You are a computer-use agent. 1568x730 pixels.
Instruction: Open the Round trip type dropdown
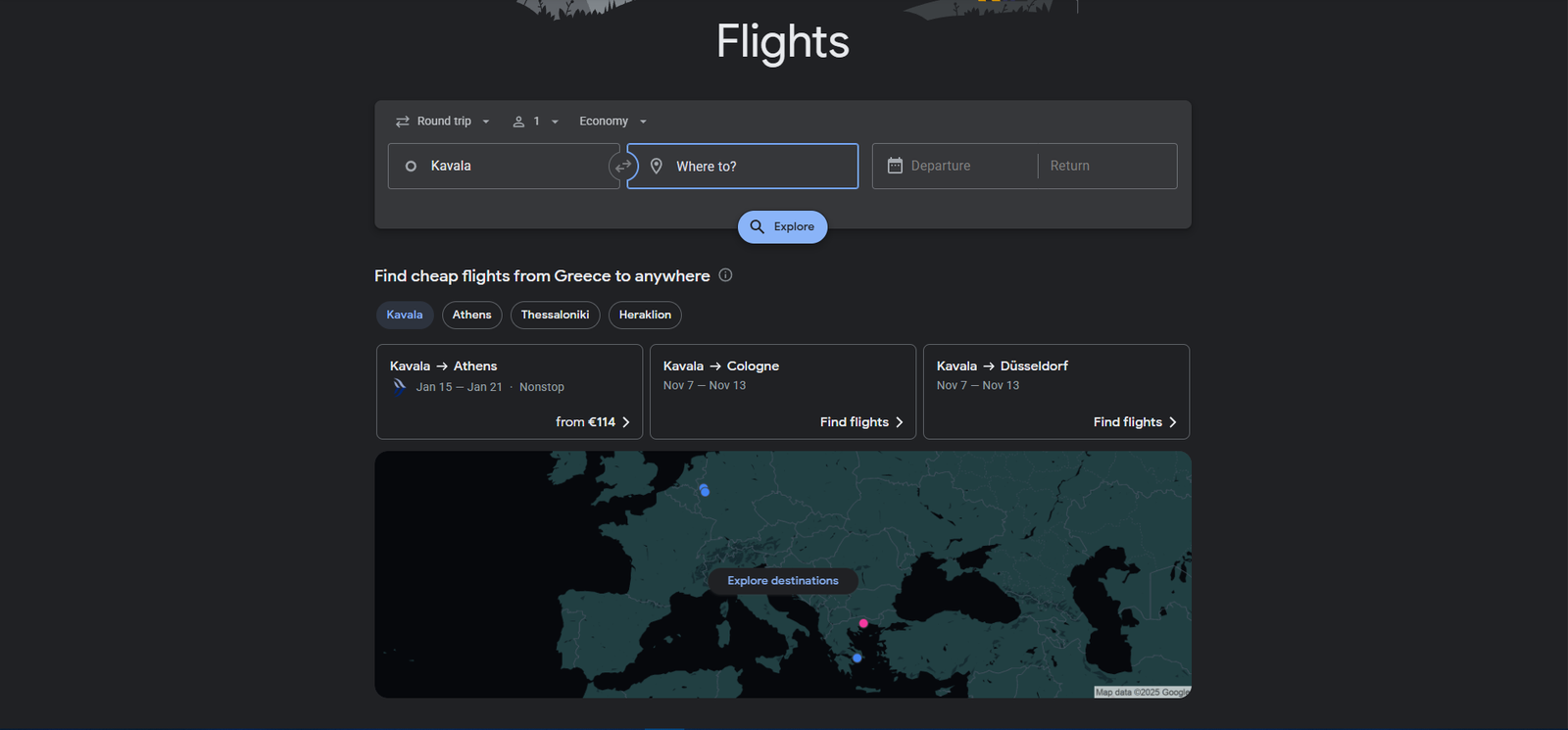click(x=442, y=122)
